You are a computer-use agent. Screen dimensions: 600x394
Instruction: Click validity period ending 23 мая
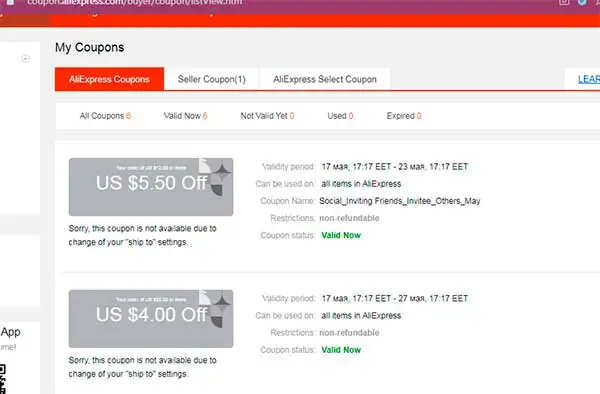(395, 167)
